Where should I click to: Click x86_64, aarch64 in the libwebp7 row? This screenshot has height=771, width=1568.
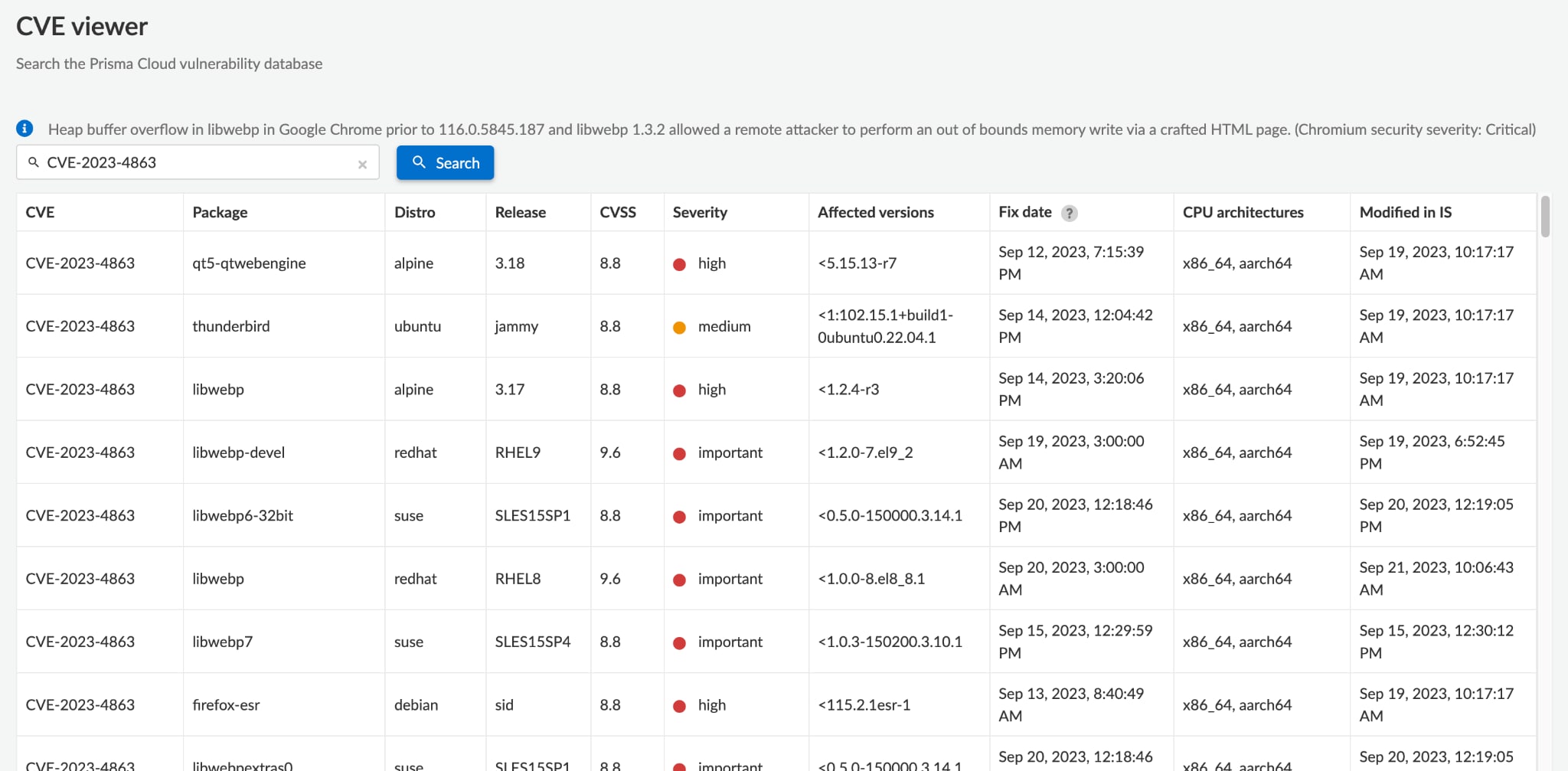pyautogui.click(x=1236, y=642)
